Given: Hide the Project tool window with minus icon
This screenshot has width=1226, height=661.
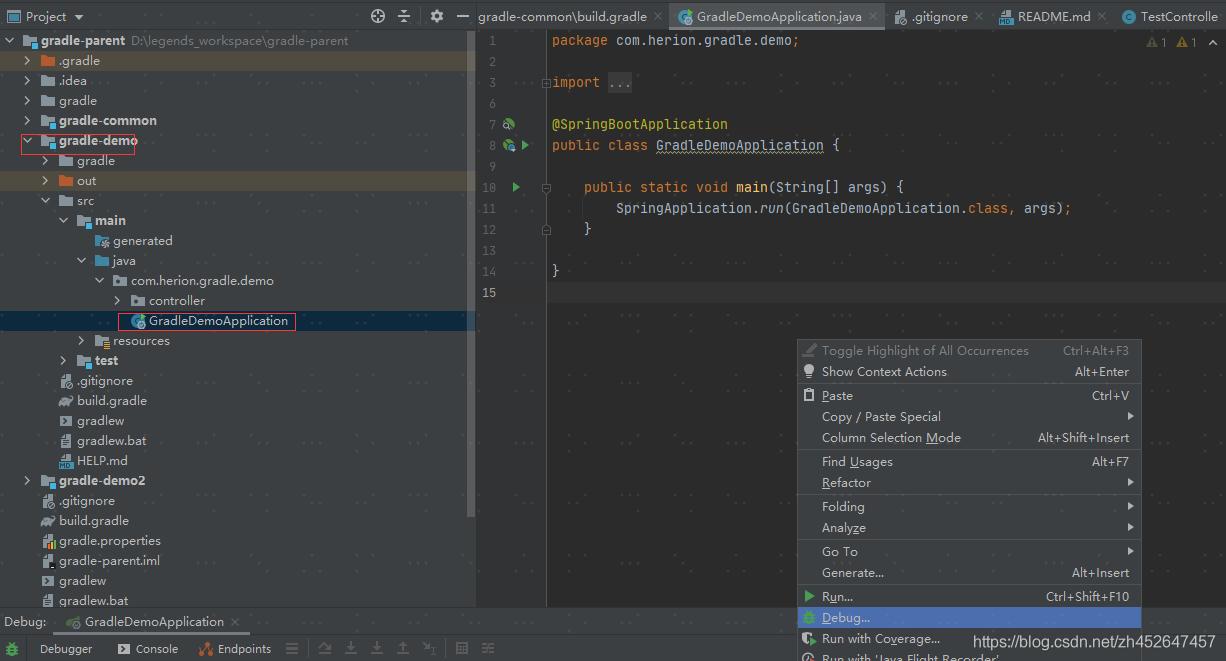Looking at the screenshot, I should point(462,16).
